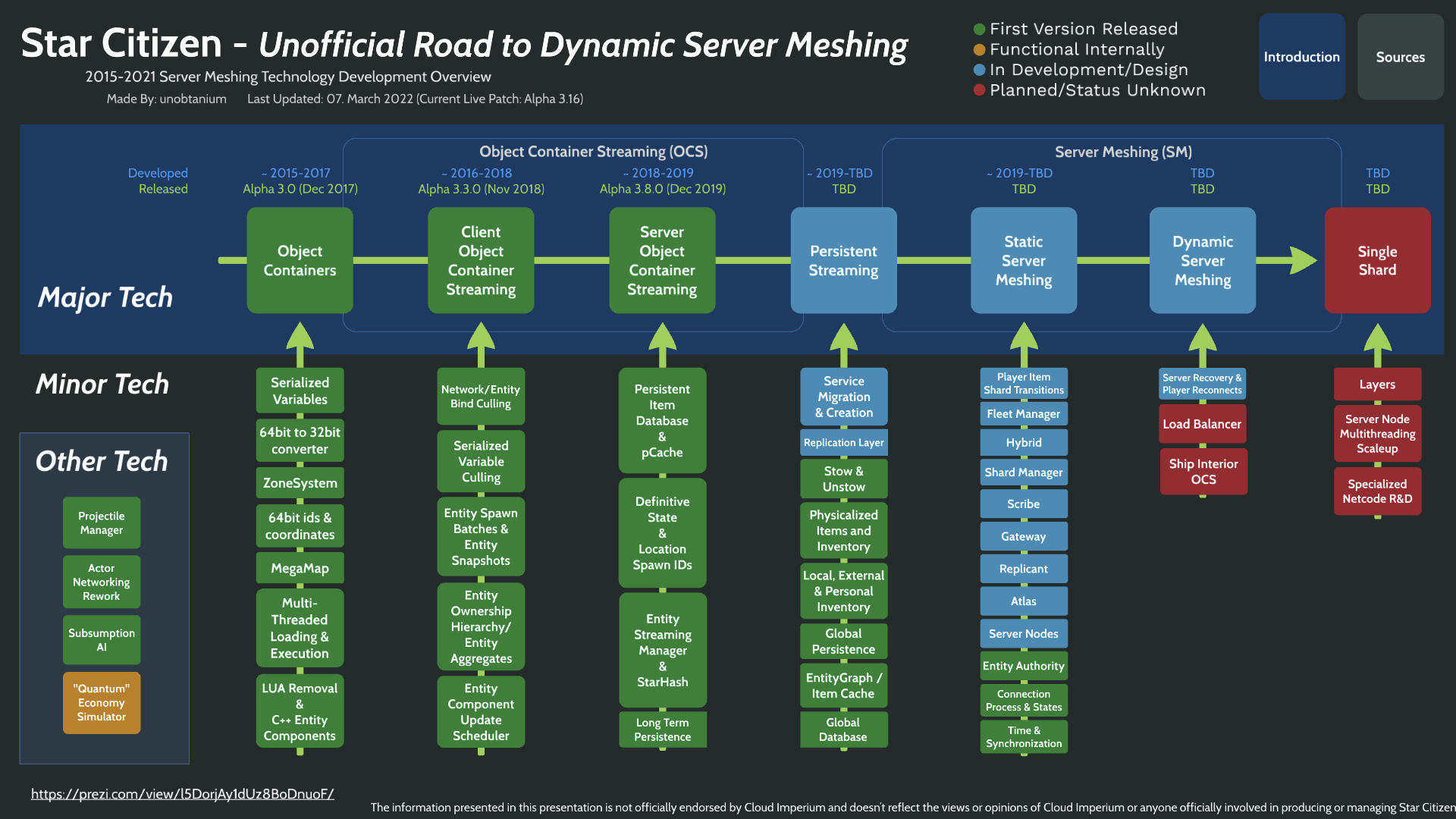Image resolution: width=1456 pixels, height=819 pixels.
Task: Follow the prezi.com presentation link
Action: 182,794
